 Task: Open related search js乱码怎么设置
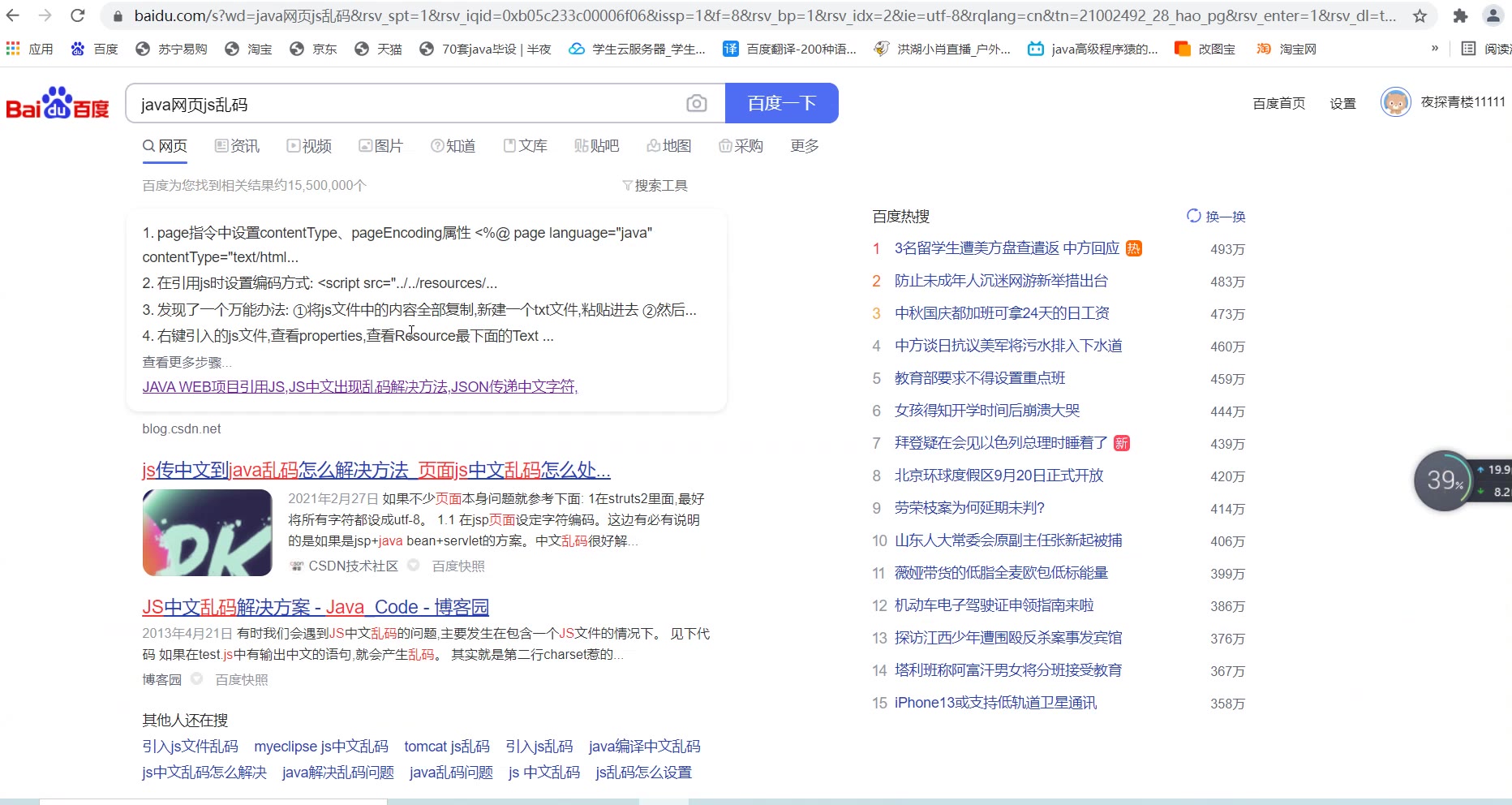[643, 773]
